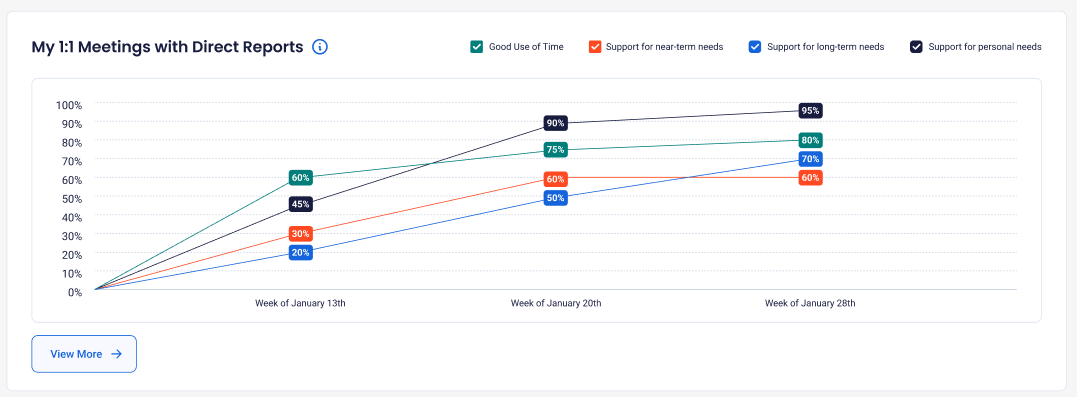Click the dark 90% data point
The width and height of the screenshot is (1077, 397).
555,123
